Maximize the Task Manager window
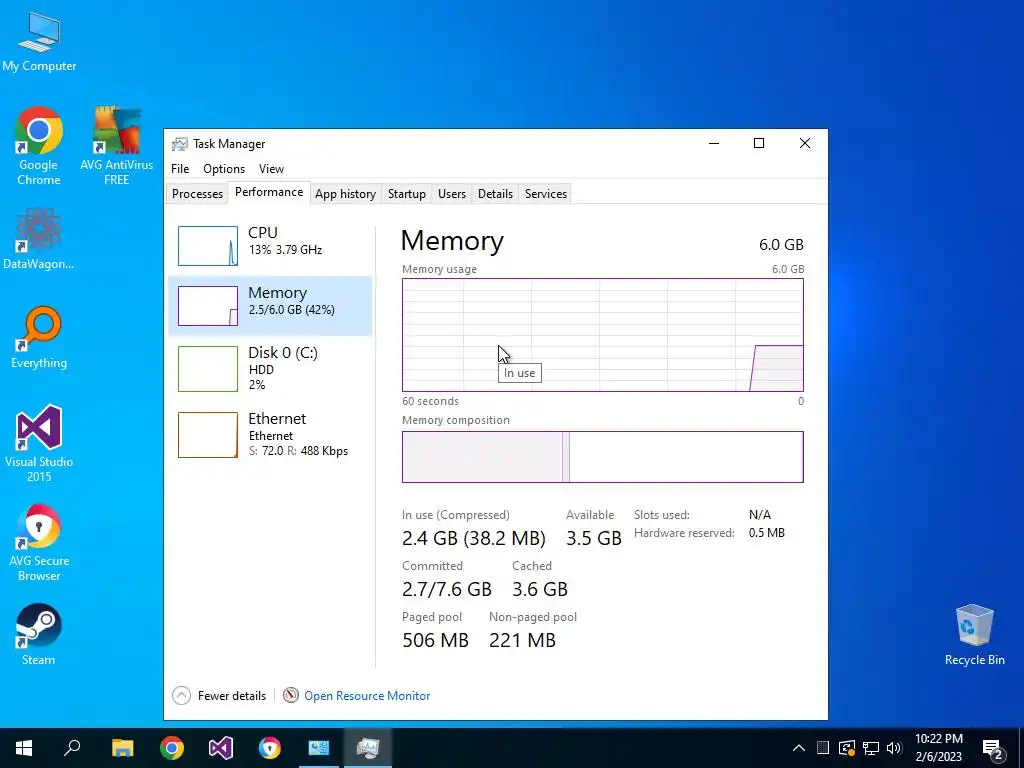This screenshot has height=768, width=1024. point(759,143)
